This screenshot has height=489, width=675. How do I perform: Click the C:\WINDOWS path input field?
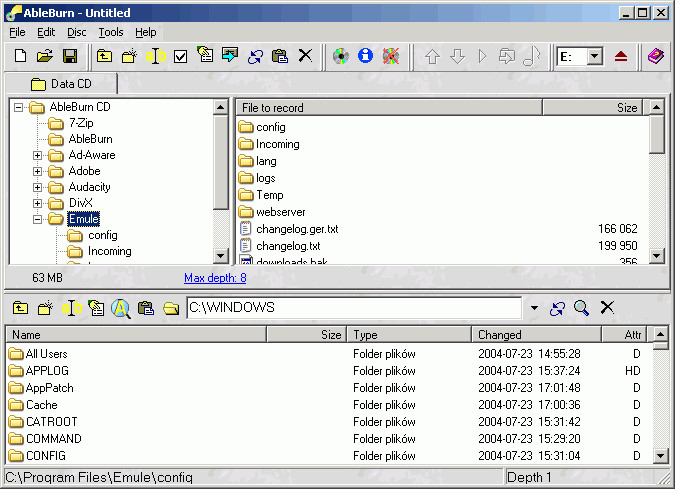click(x=354, y=308)
